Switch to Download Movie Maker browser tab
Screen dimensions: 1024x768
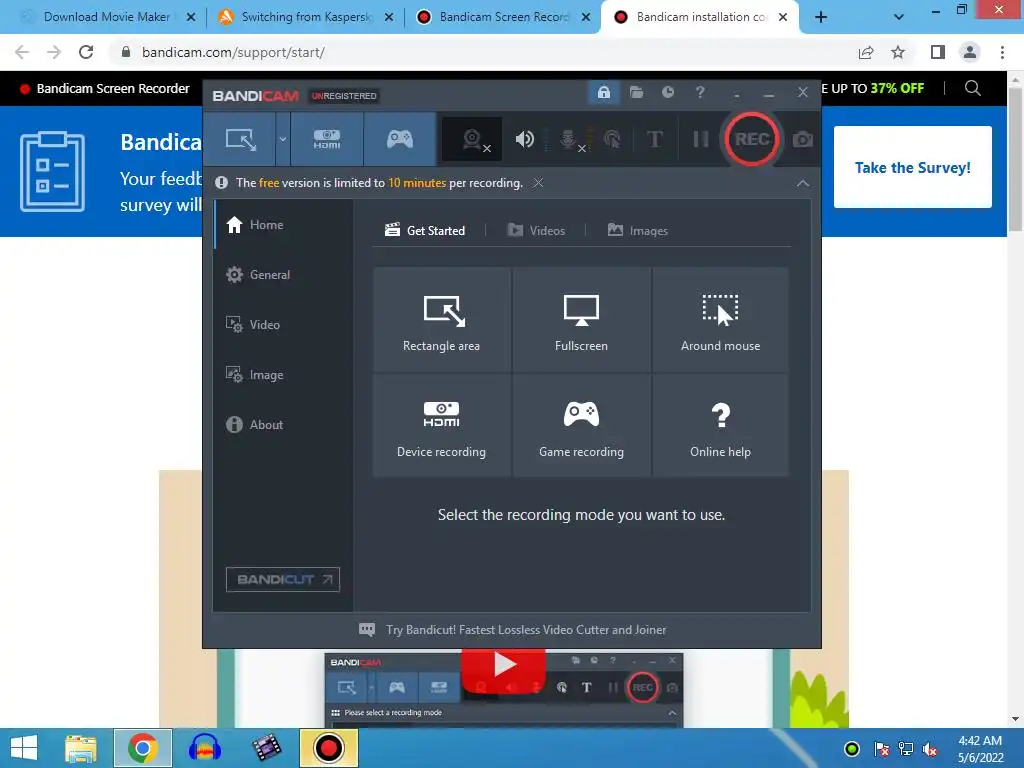pyautogui.click(x=104, y=17)
